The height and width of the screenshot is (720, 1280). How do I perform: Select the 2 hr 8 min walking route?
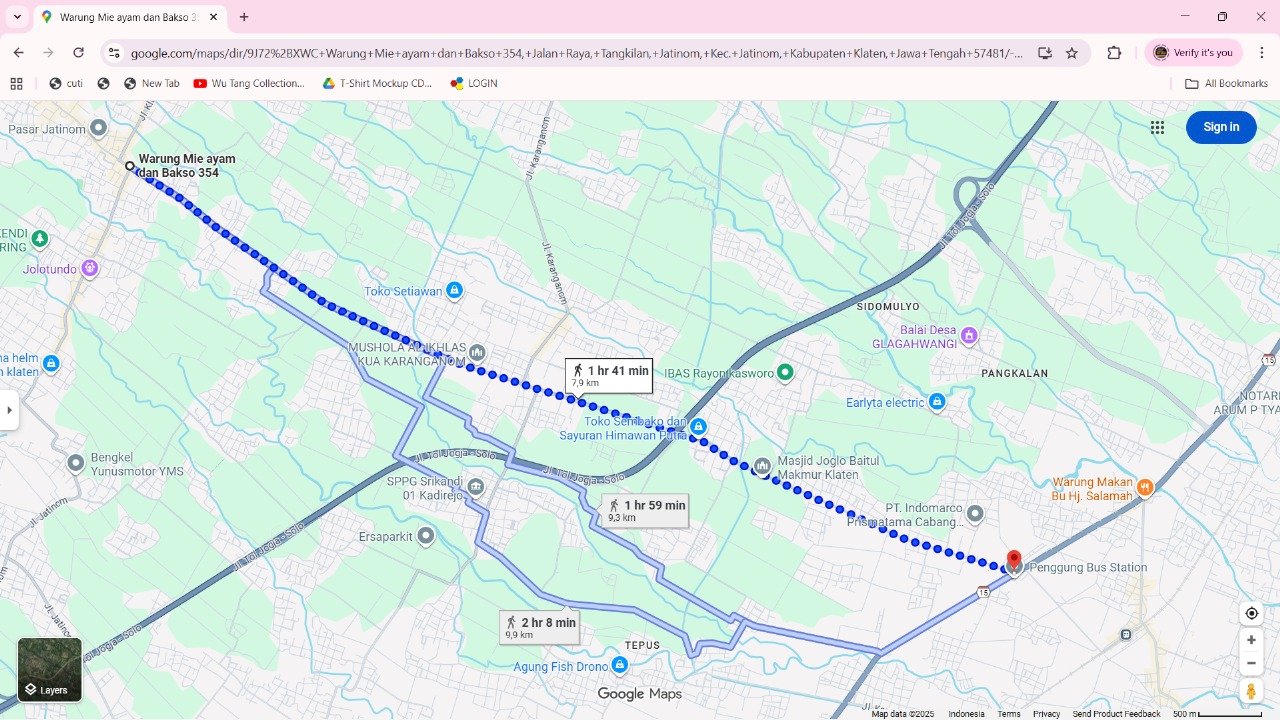[539, 627]
